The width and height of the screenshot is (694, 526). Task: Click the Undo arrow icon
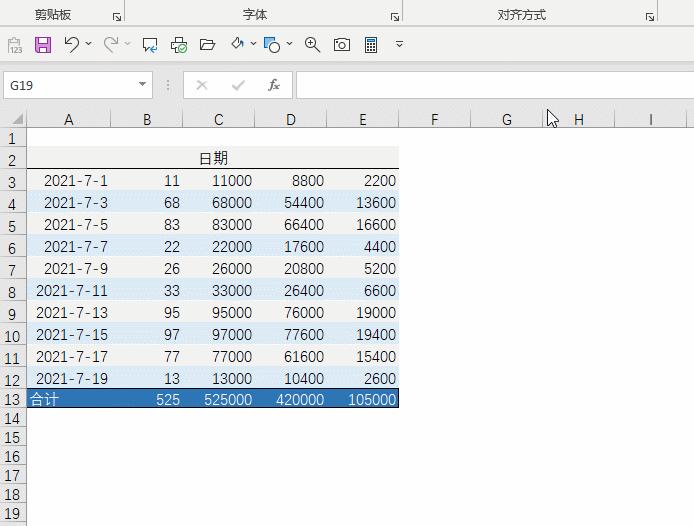[x=71, y=45]
